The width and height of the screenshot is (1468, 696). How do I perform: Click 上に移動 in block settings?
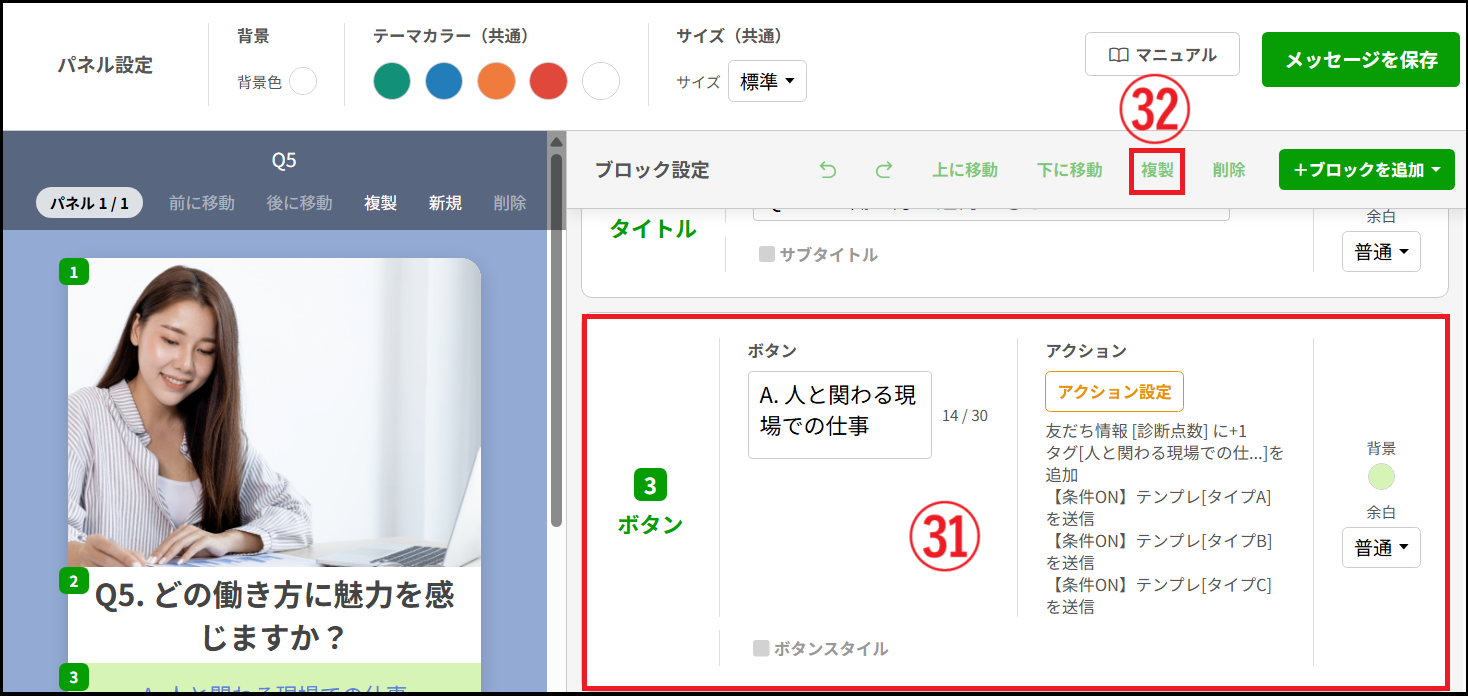click(965, 170)
